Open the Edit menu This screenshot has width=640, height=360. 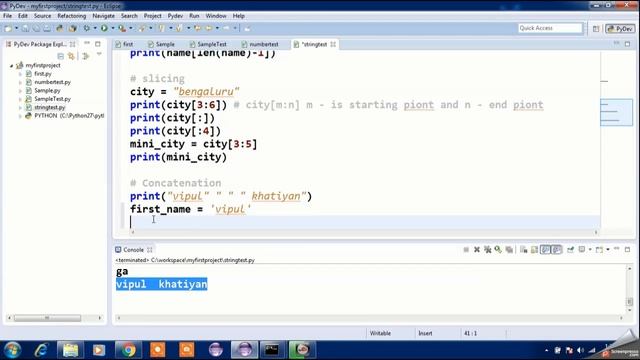22,16
